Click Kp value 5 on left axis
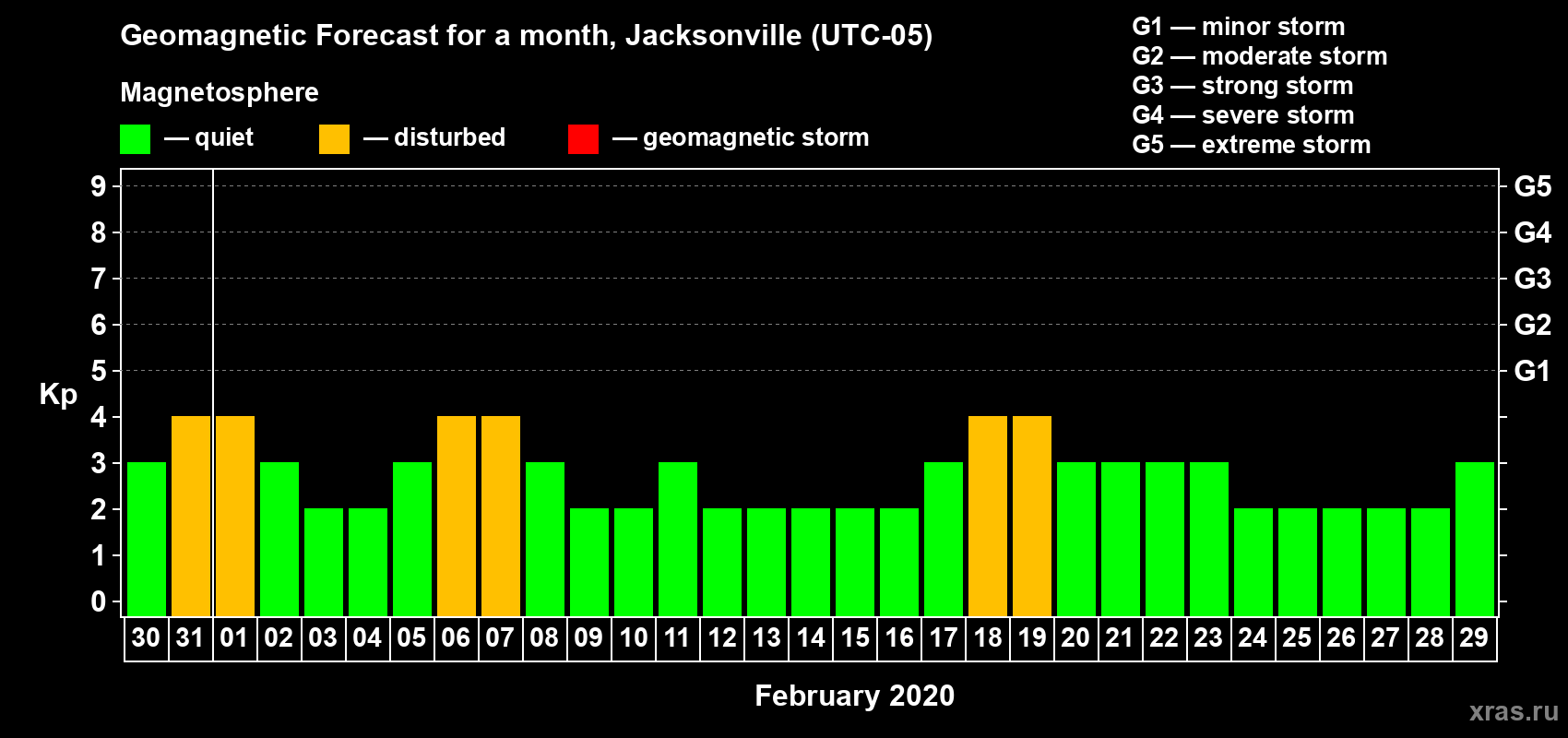Screen dimensions: 1568x738 point(99,371)
